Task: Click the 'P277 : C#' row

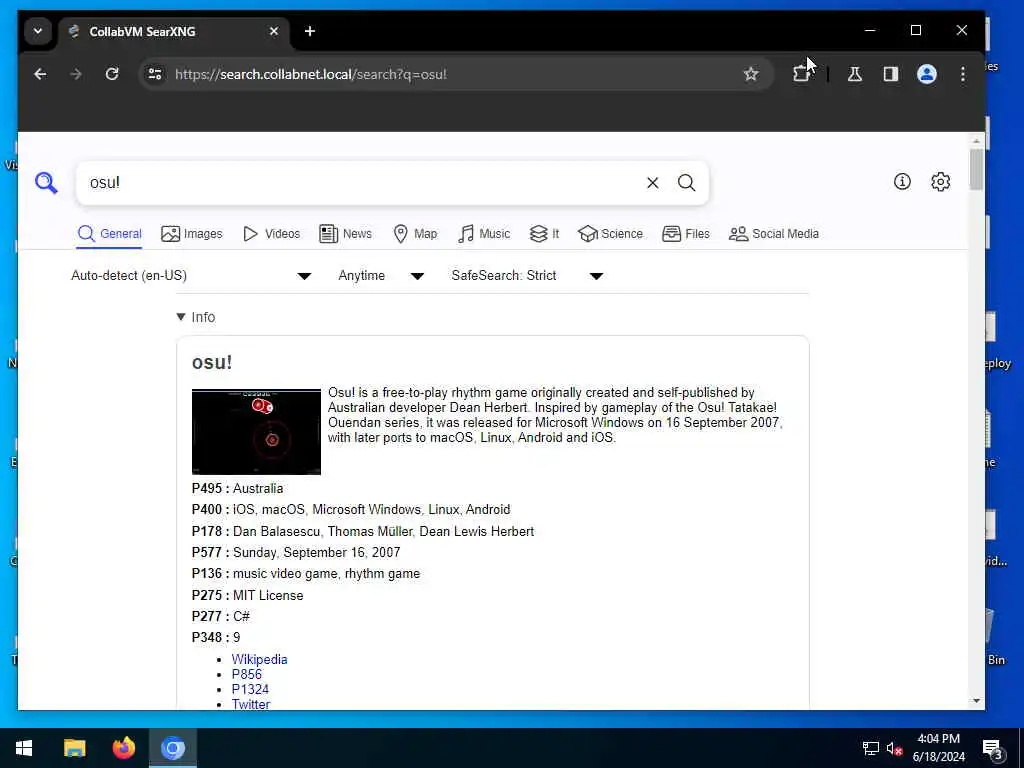Action: click(x=221, y=616)
